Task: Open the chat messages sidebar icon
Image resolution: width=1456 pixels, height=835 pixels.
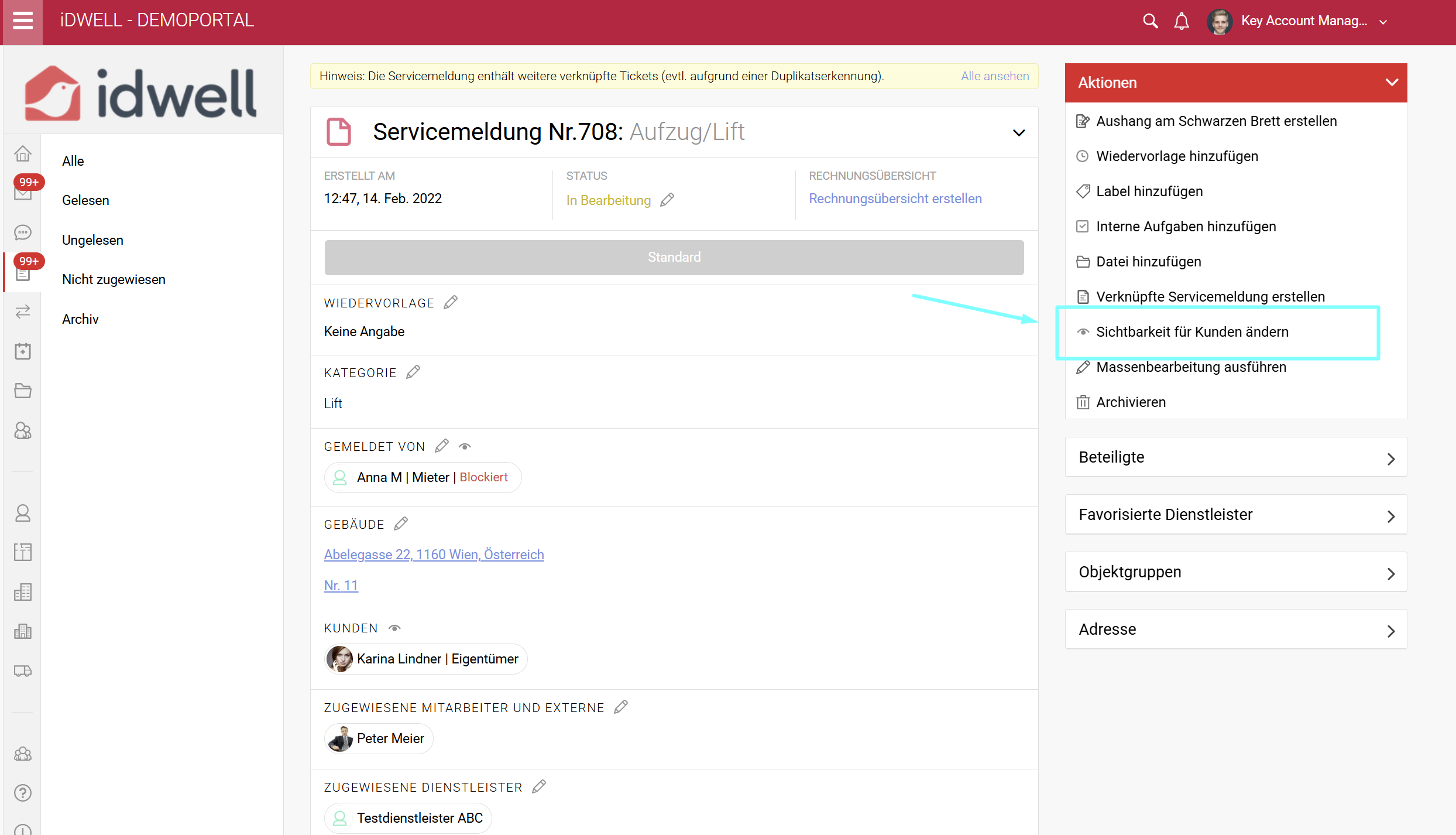Action: pyautogui.click(x=23, y=232)
